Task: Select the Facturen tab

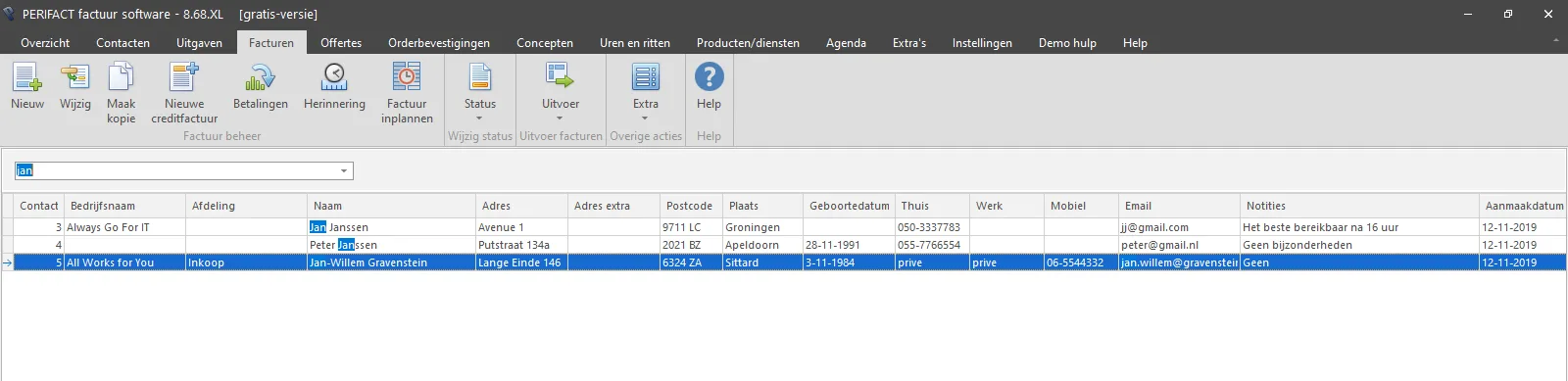Action: (271, 43)
